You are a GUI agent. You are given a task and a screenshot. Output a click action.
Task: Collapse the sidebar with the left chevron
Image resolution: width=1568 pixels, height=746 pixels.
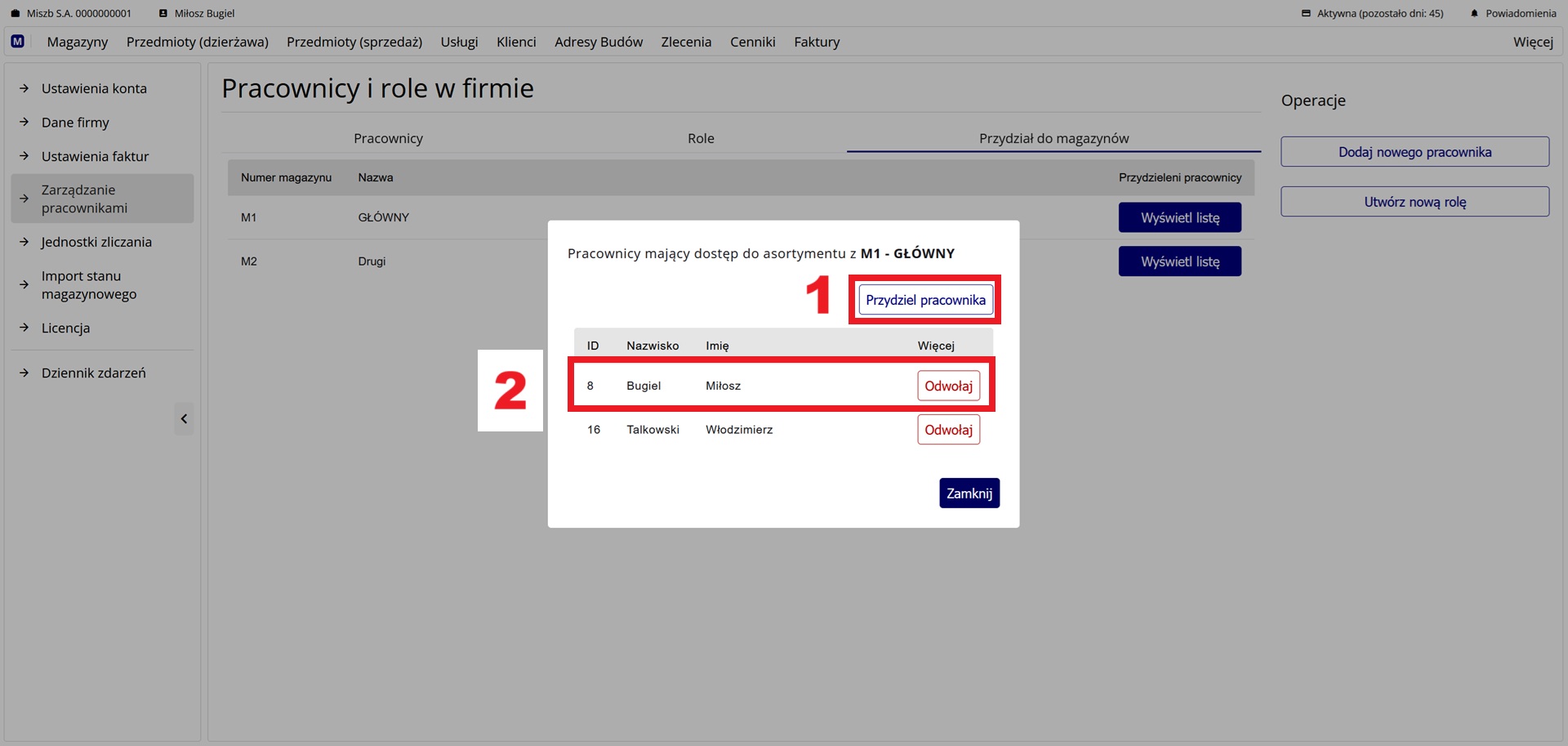tap(184, 419)
